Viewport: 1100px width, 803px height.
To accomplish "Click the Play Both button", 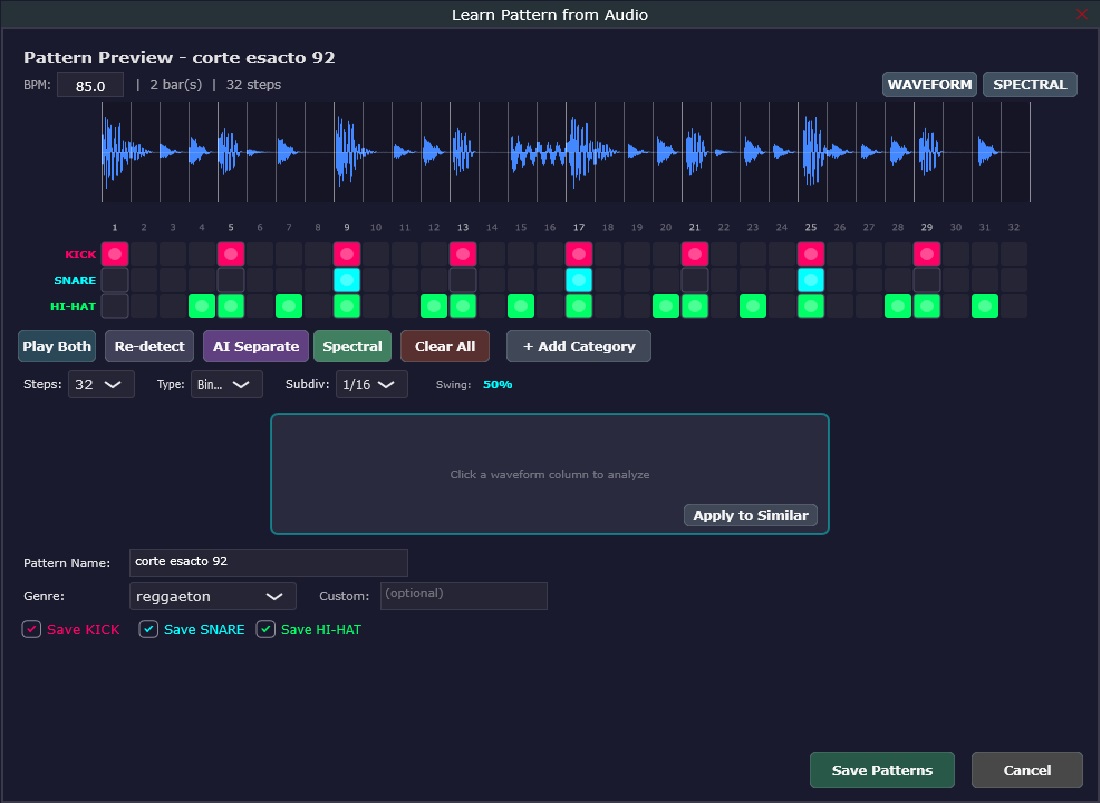I will (57, 346).
